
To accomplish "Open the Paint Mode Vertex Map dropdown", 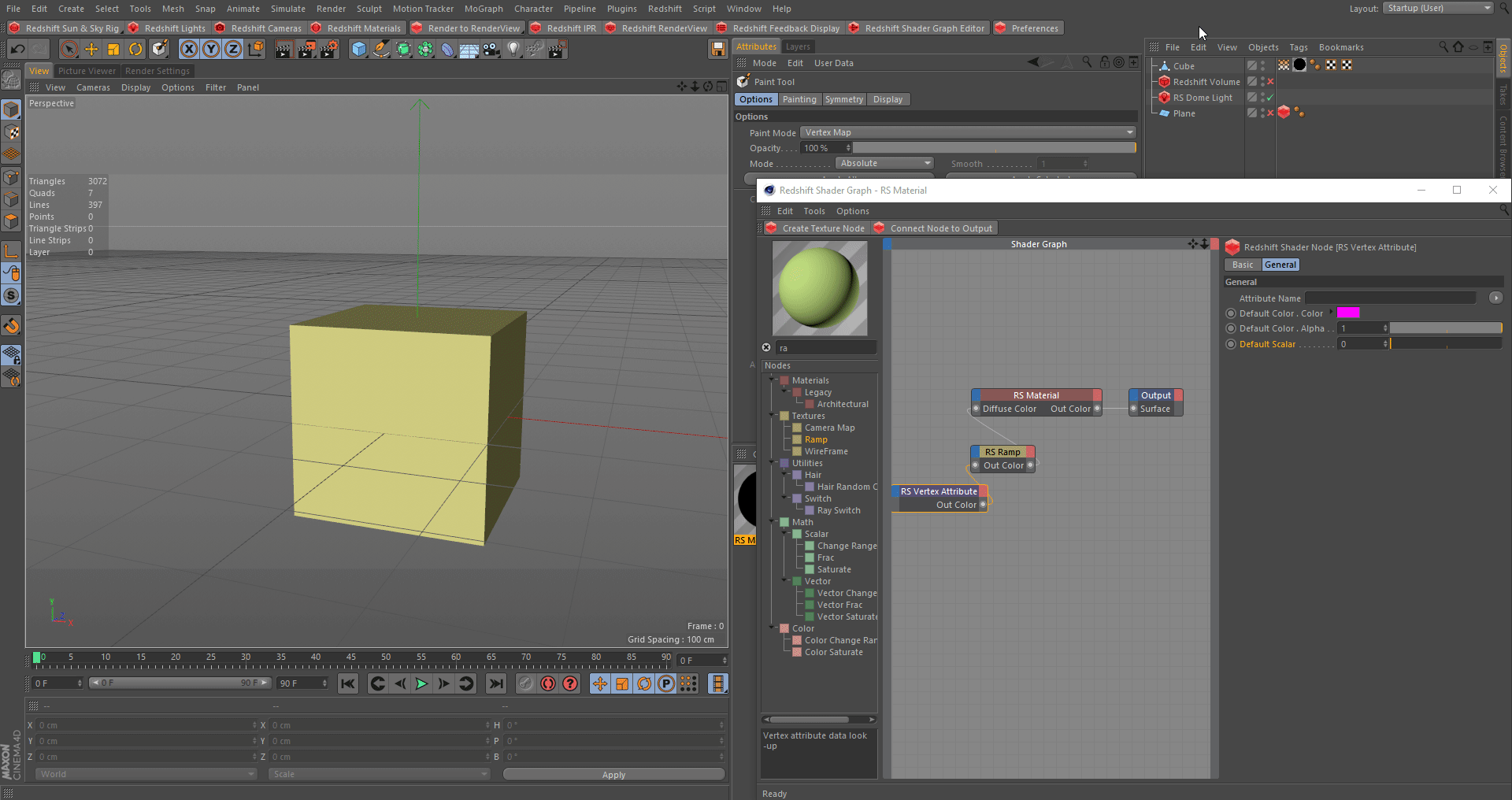I will [x=968, y=132].
